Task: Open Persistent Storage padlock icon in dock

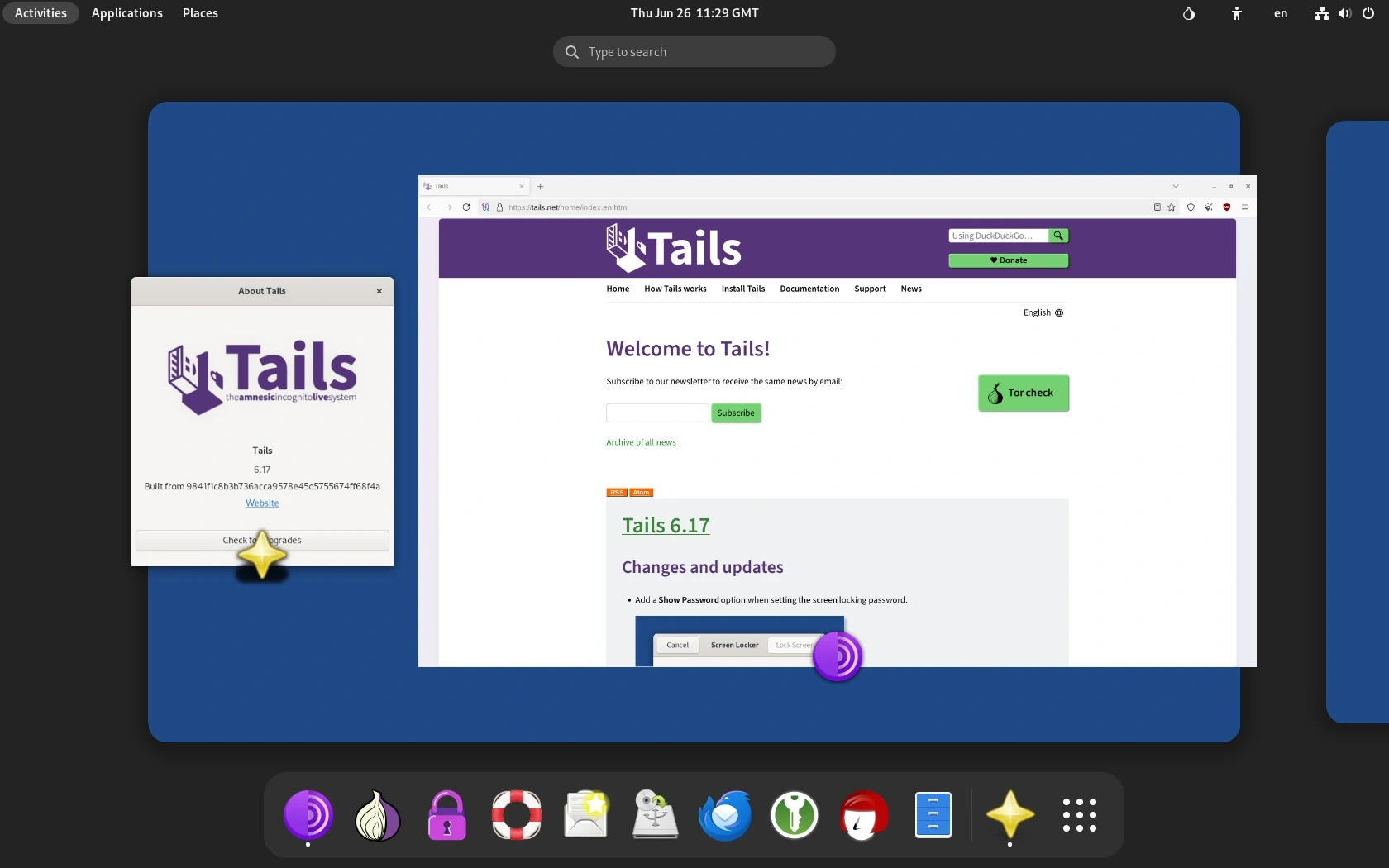Action: point(446,815)
